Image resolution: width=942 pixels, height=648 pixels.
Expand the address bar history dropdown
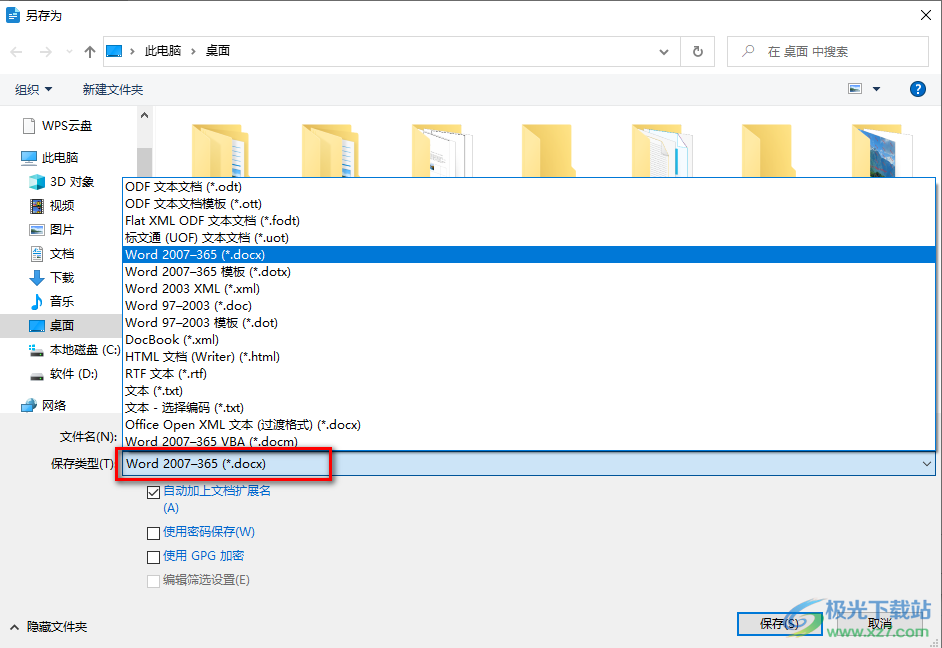tap(662, 51)
